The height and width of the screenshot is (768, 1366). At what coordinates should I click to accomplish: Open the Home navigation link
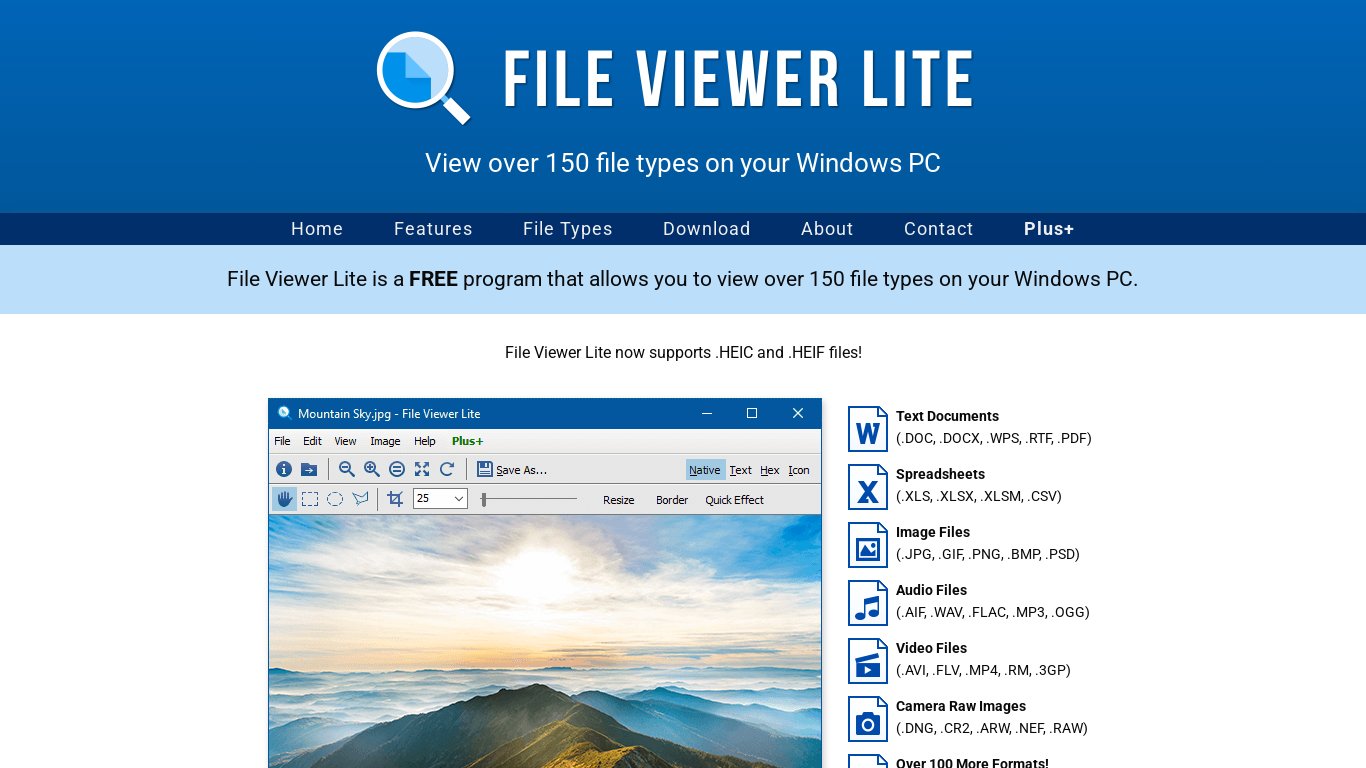(x=317, y=229)
